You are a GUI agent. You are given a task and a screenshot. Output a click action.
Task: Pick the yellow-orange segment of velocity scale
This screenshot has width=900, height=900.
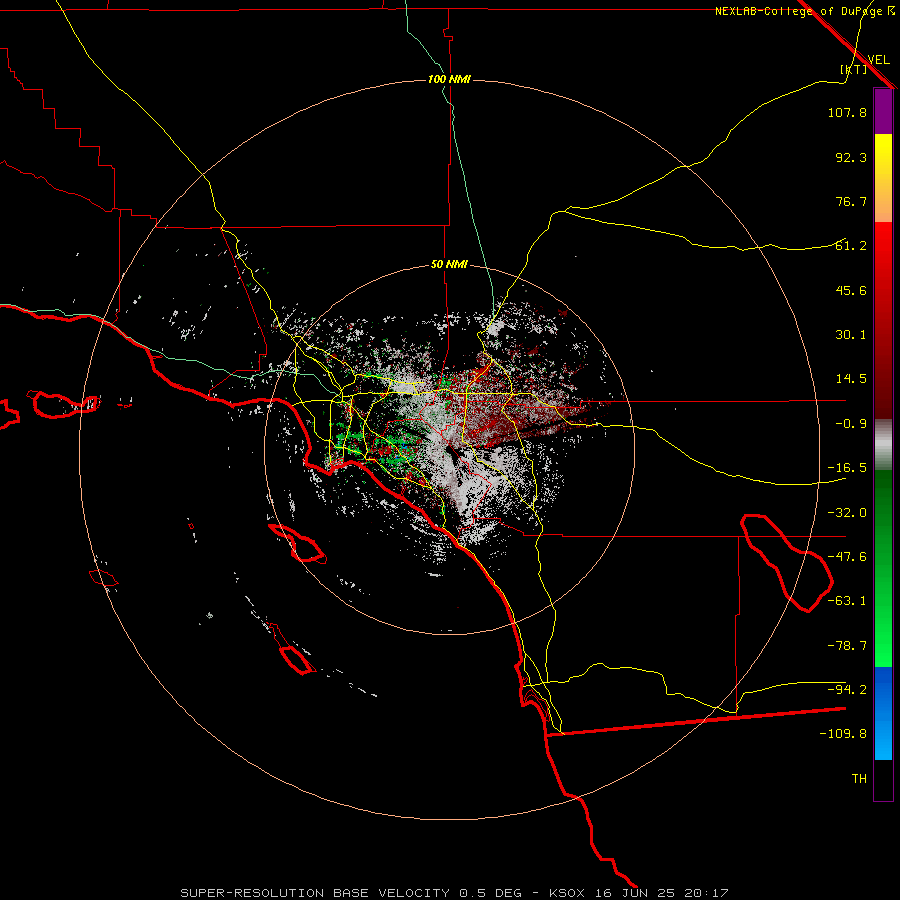pyautogui.click(x=883, y=178)
